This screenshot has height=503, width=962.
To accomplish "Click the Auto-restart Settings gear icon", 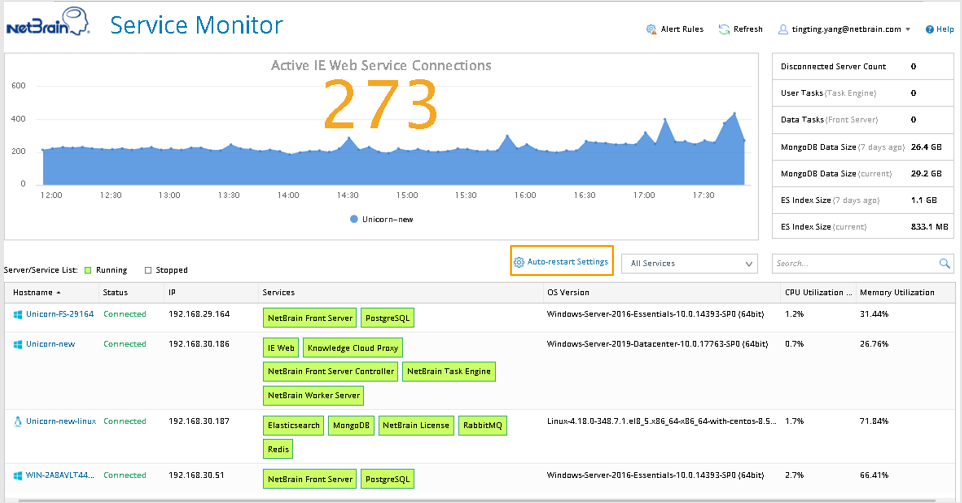I will [518, 262].
